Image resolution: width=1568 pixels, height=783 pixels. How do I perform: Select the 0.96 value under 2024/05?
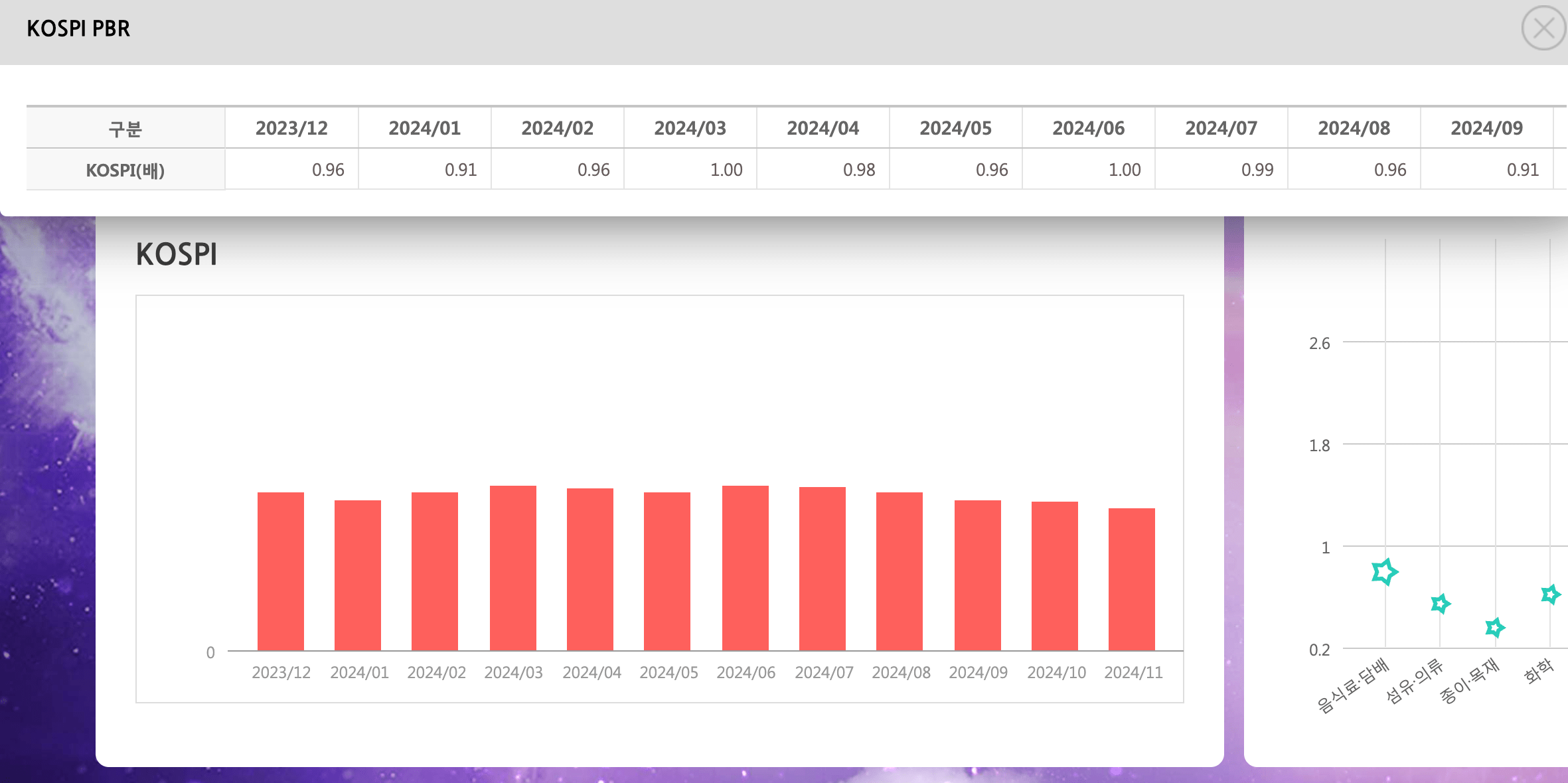[992, 170]
